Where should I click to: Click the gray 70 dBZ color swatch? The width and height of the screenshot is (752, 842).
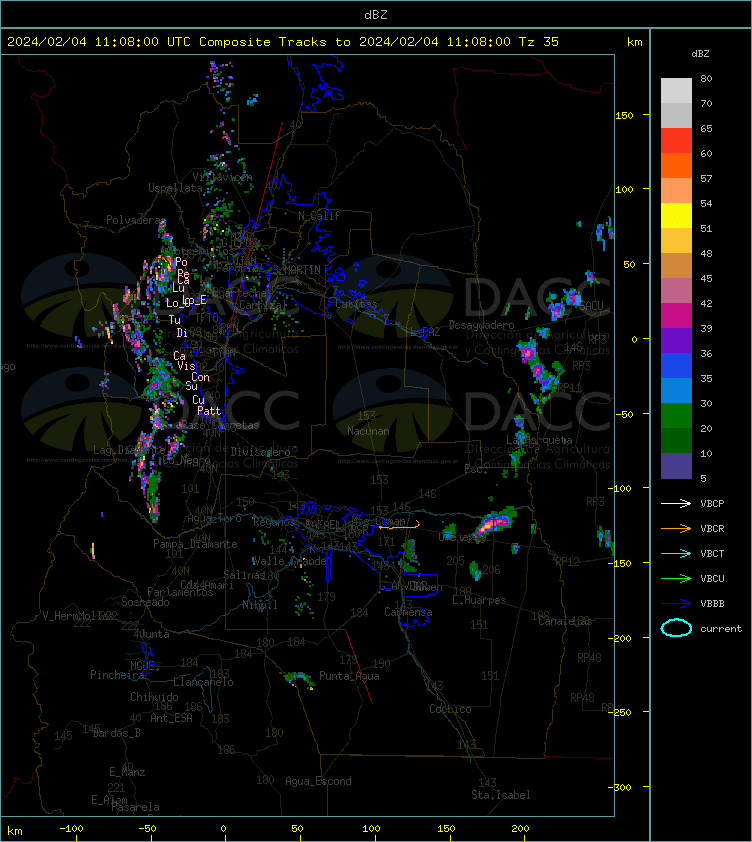click(x=676, y=115)
